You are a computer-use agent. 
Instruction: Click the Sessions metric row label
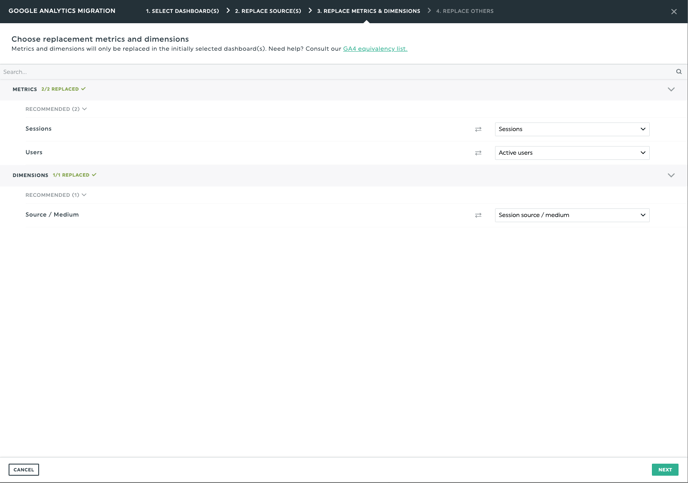pos(38,129)
